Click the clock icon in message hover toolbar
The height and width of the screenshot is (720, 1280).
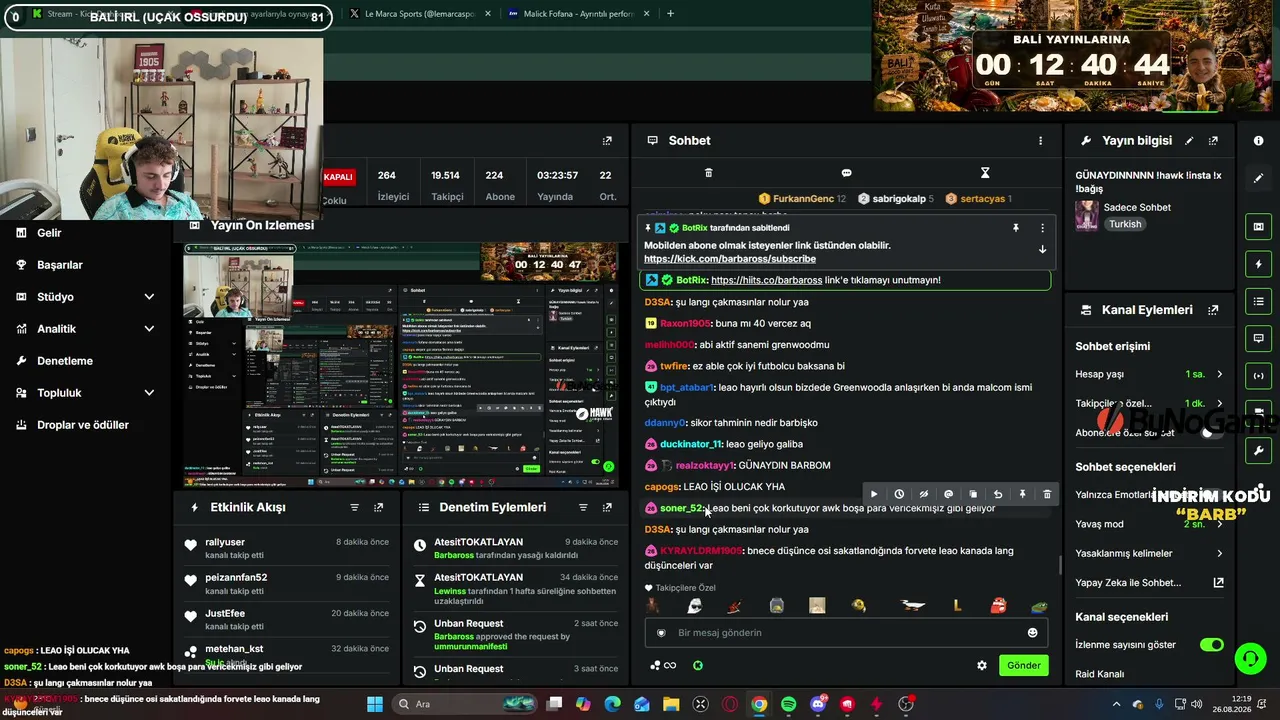point(899,494)
